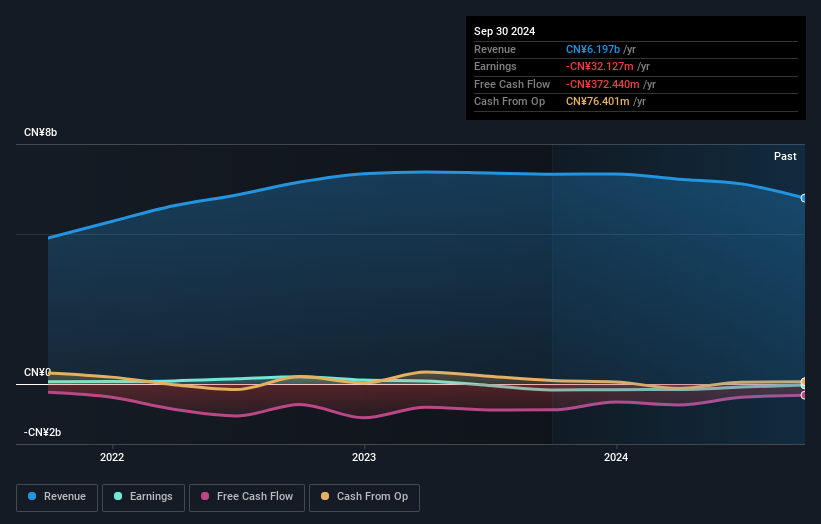Screen dimensions: 821x524
Task: Click the orange Cash From Op legend dot
Action: click(x=325, y=496)
